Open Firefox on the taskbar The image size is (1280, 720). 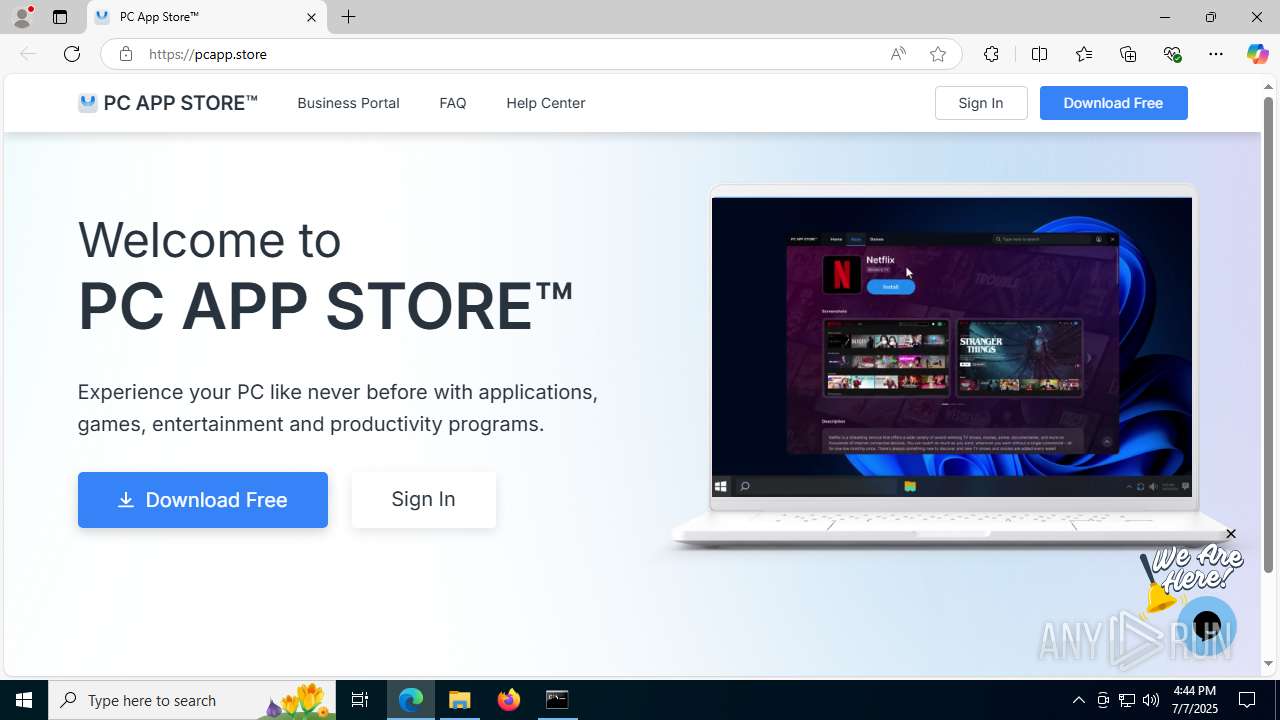[509, 700]
